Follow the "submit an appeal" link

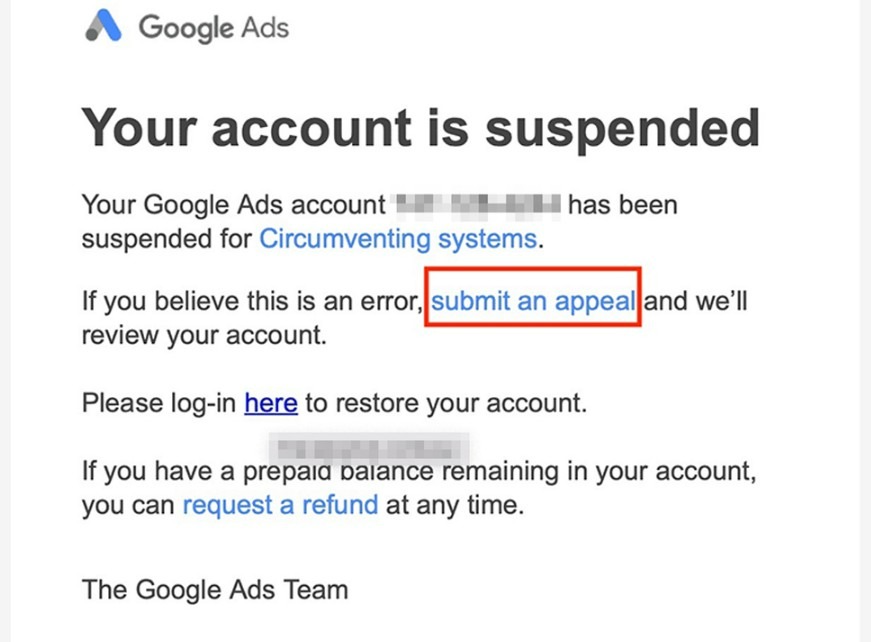pos(533,300)
